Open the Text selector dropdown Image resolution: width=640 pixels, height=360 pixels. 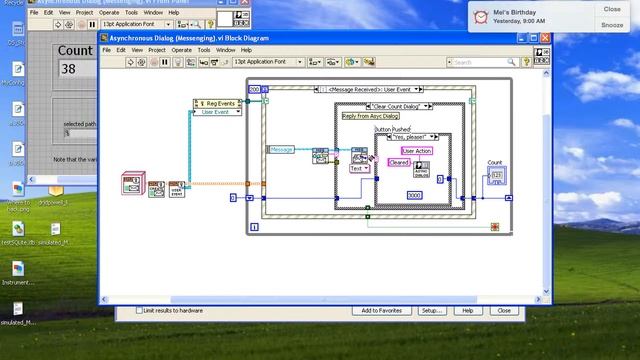click(360, 168)
